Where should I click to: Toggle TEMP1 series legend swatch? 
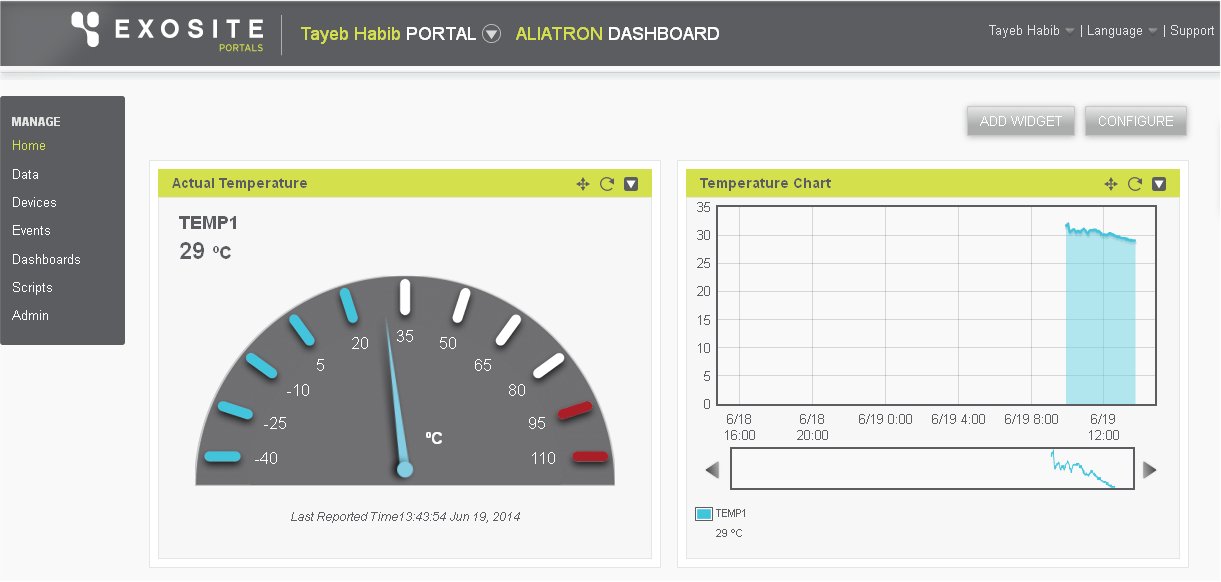click(x=704, y=514)
